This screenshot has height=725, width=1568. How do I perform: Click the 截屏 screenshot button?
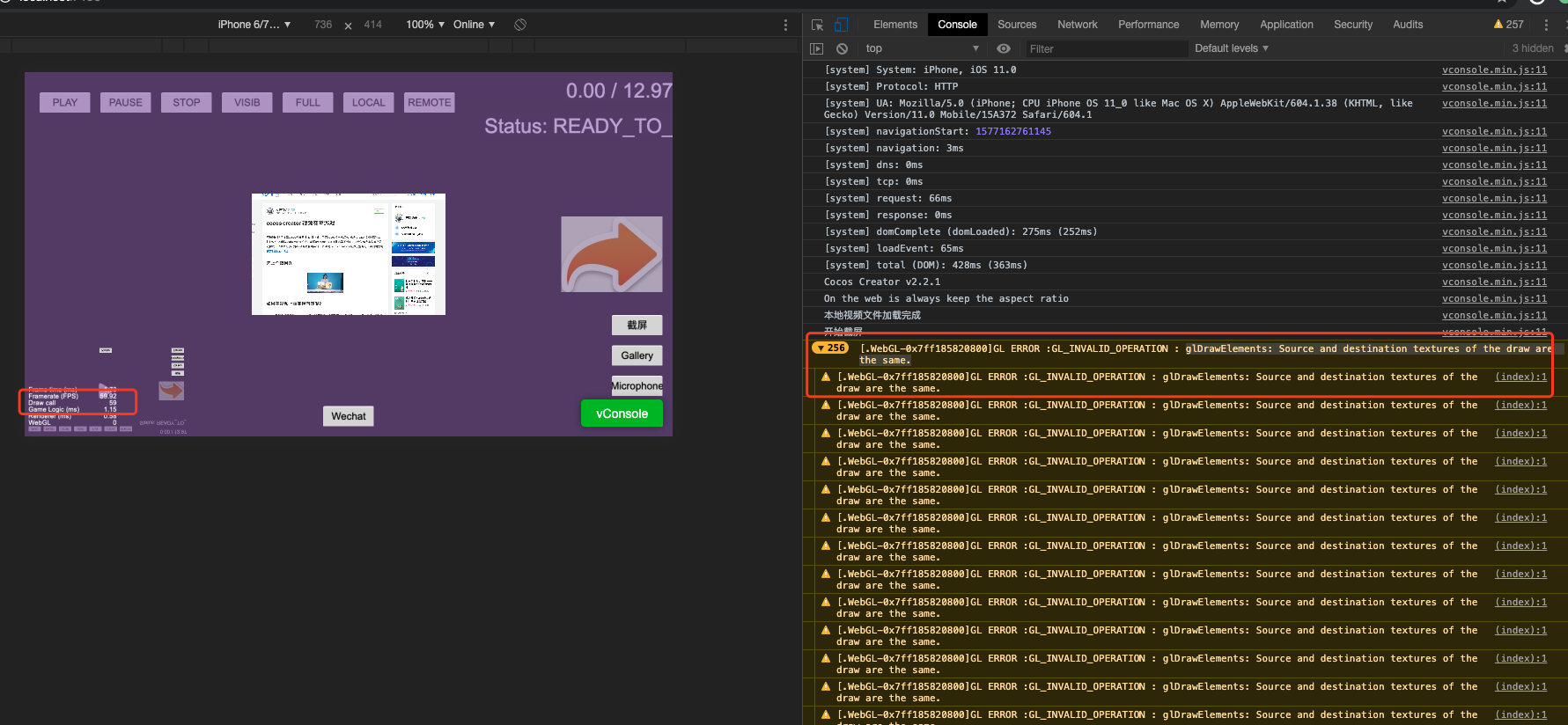637,326
